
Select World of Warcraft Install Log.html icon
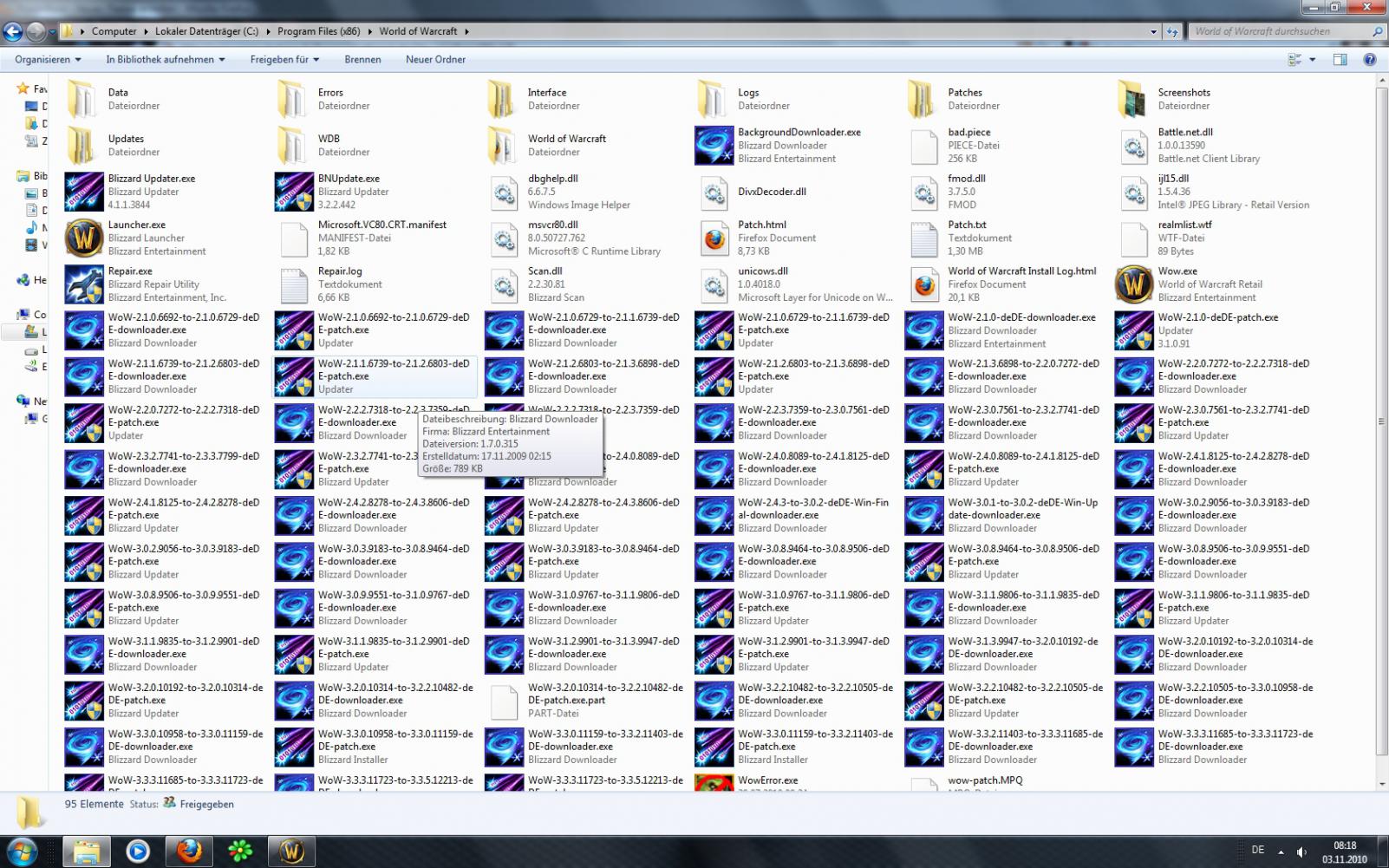tap(924, 284)
